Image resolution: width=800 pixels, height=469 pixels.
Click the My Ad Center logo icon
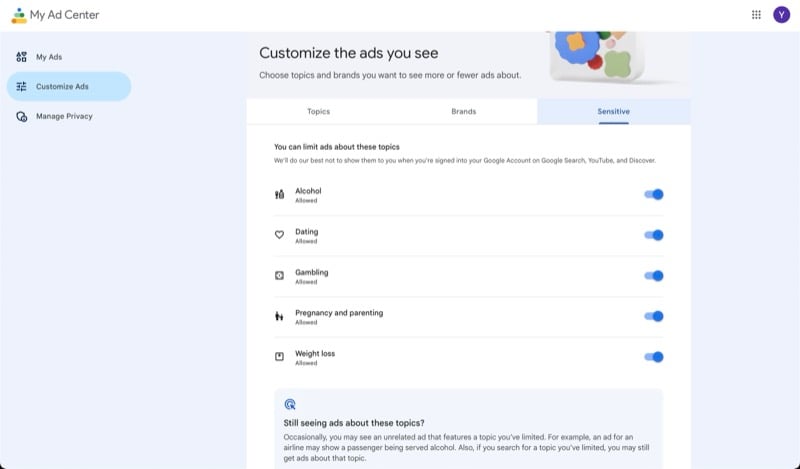[x=18, y=15]
